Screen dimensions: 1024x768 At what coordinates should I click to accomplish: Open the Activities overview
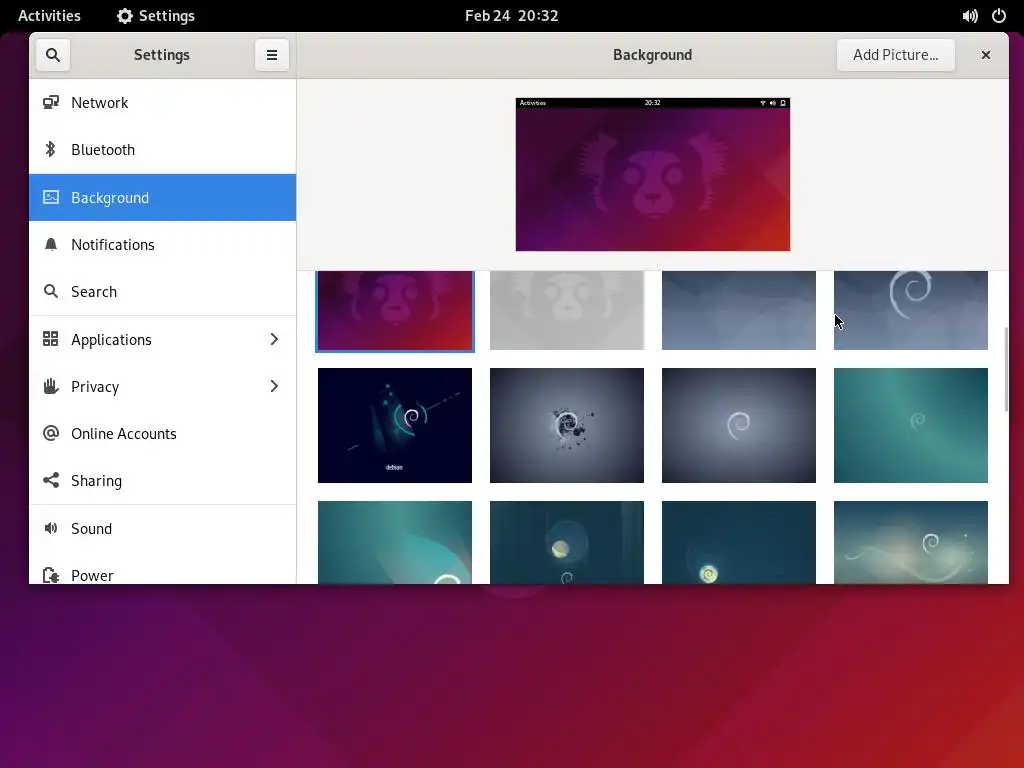coord(50,16)
